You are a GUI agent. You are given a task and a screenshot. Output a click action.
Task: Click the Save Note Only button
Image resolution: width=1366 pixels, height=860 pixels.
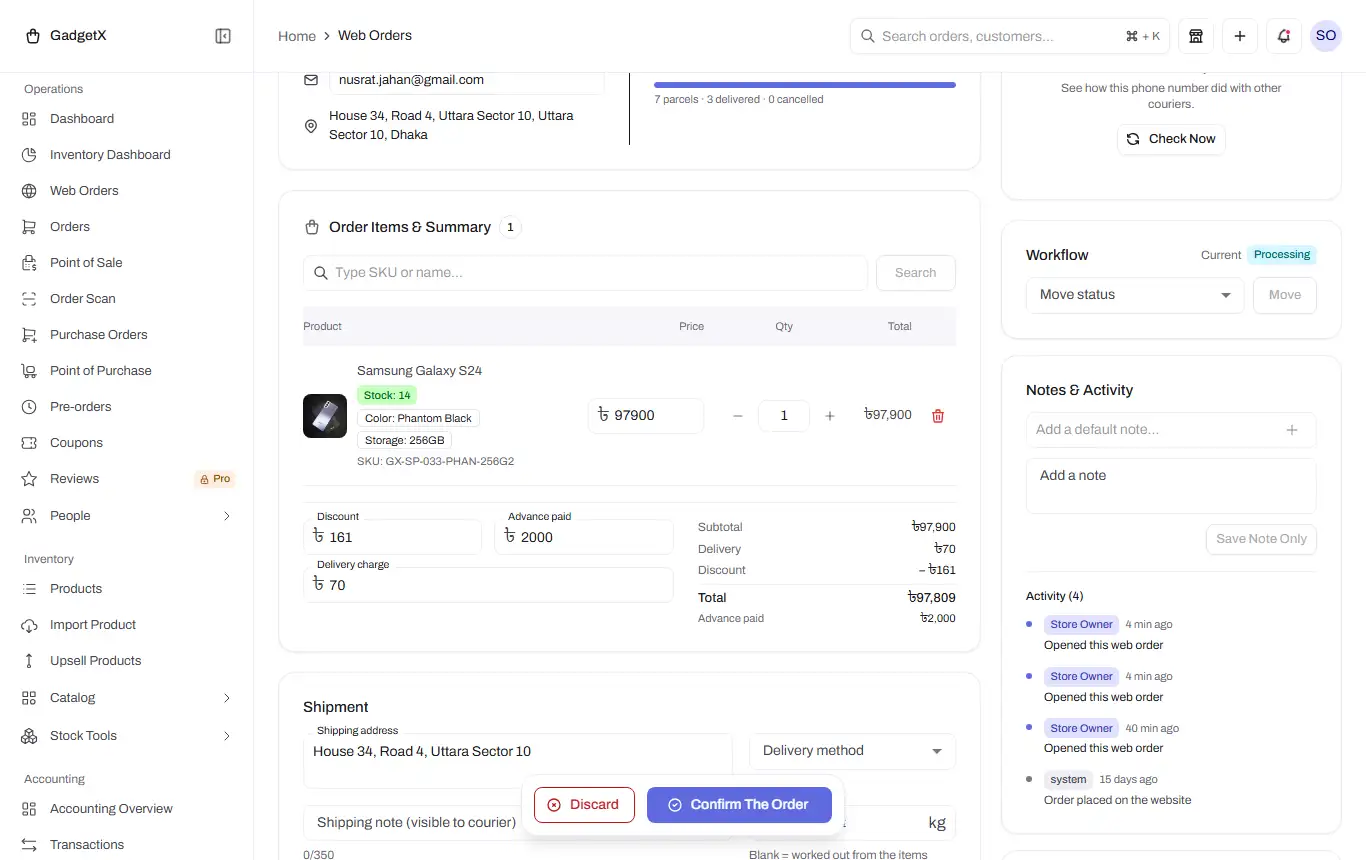tap(1261, 539)
